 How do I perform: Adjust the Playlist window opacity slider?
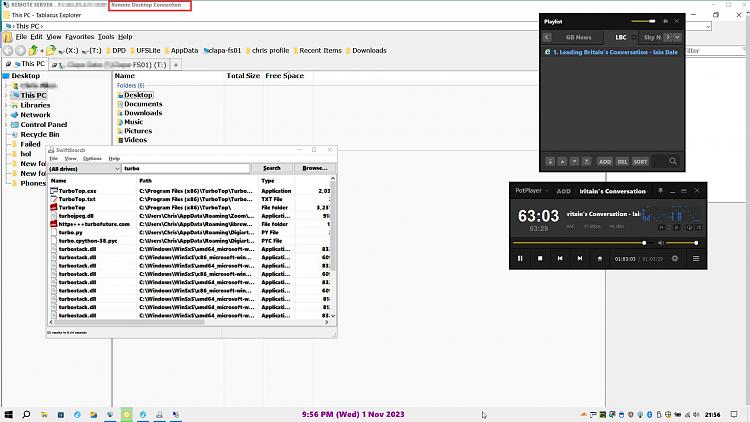[x=643, y=21]
